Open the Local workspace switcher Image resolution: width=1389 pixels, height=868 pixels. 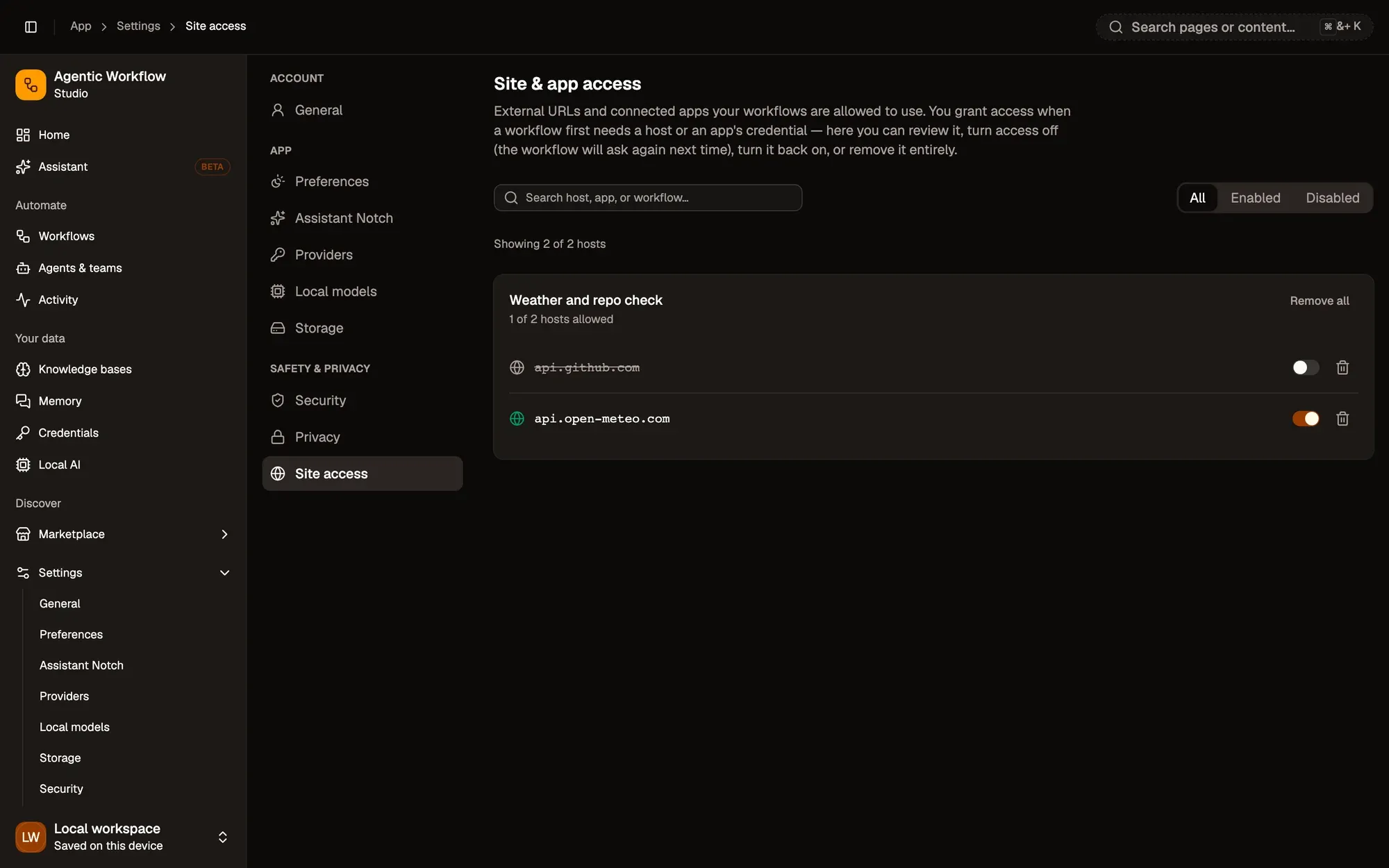[x=123, y=837]
